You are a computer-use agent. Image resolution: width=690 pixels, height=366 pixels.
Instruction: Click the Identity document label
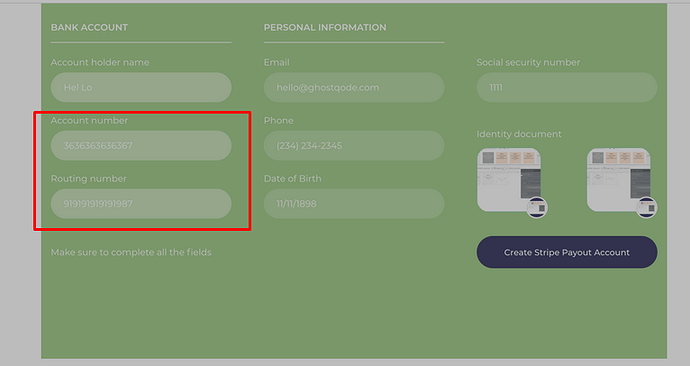click(x=519, y=134)
